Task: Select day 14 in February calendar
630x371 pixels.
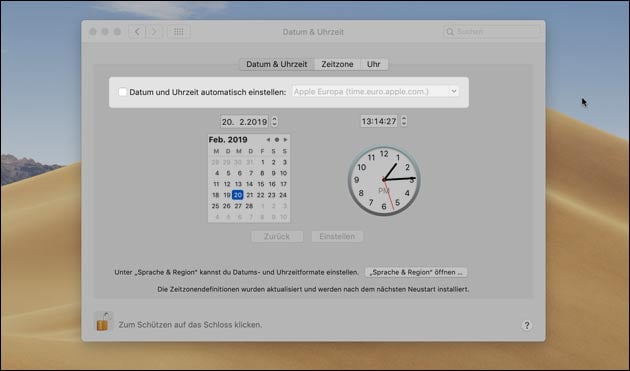Action: coord(250,184)
